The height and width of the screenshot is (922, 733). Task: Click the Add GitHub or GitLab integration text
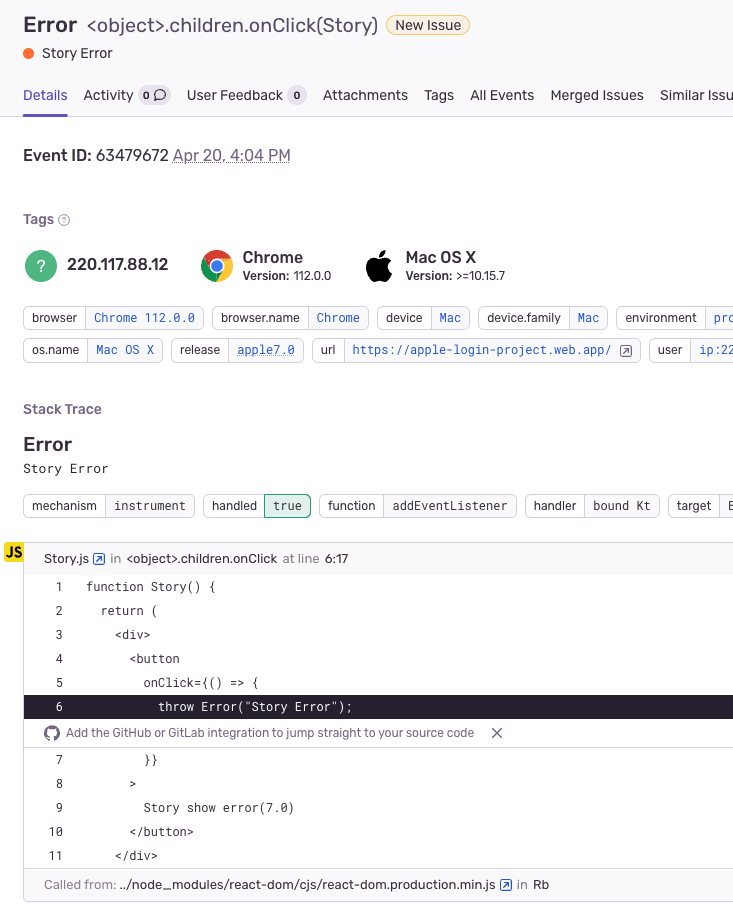270,733
